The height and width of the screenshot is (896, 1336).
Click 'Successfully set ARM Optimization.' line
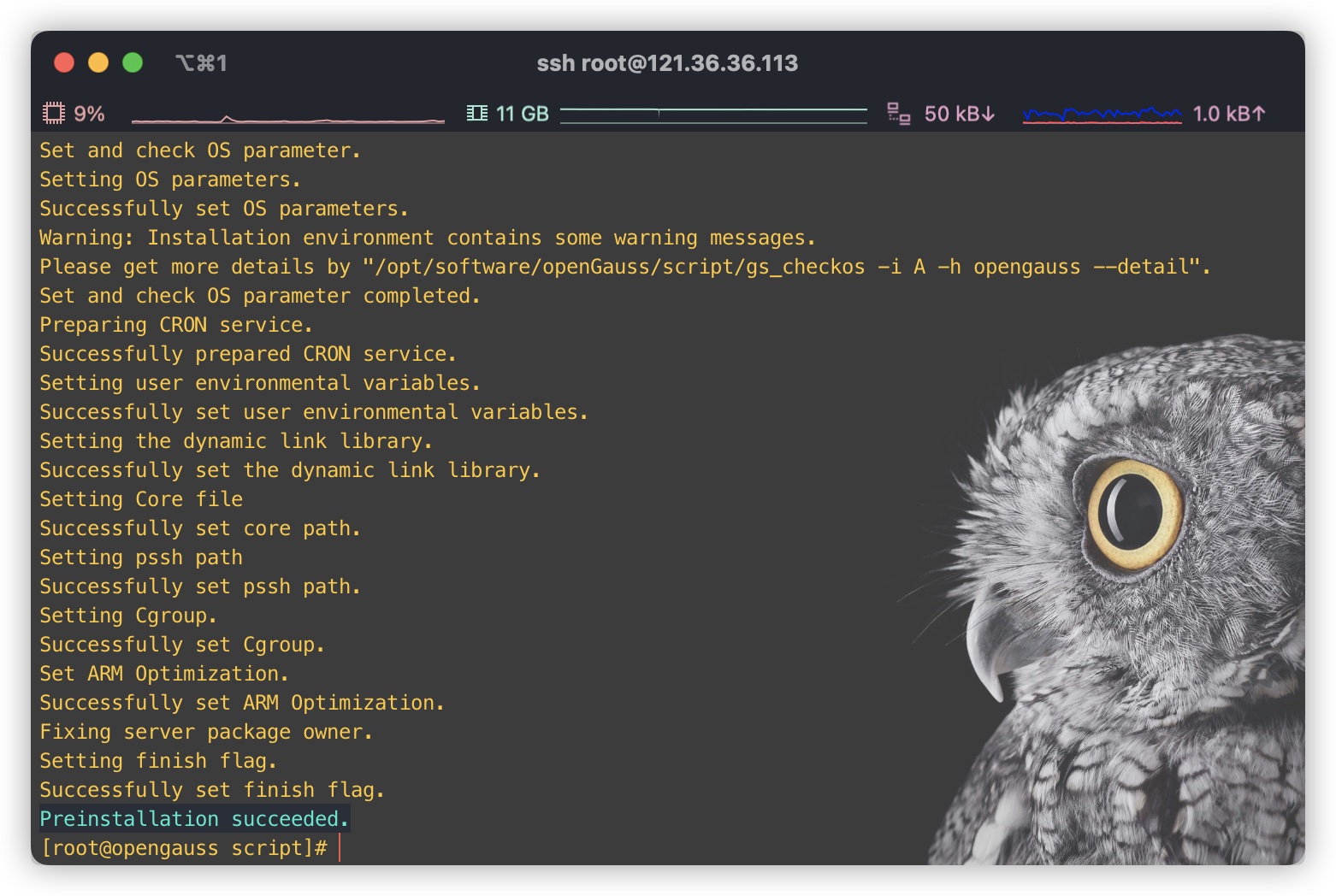(x=242, y=703)
